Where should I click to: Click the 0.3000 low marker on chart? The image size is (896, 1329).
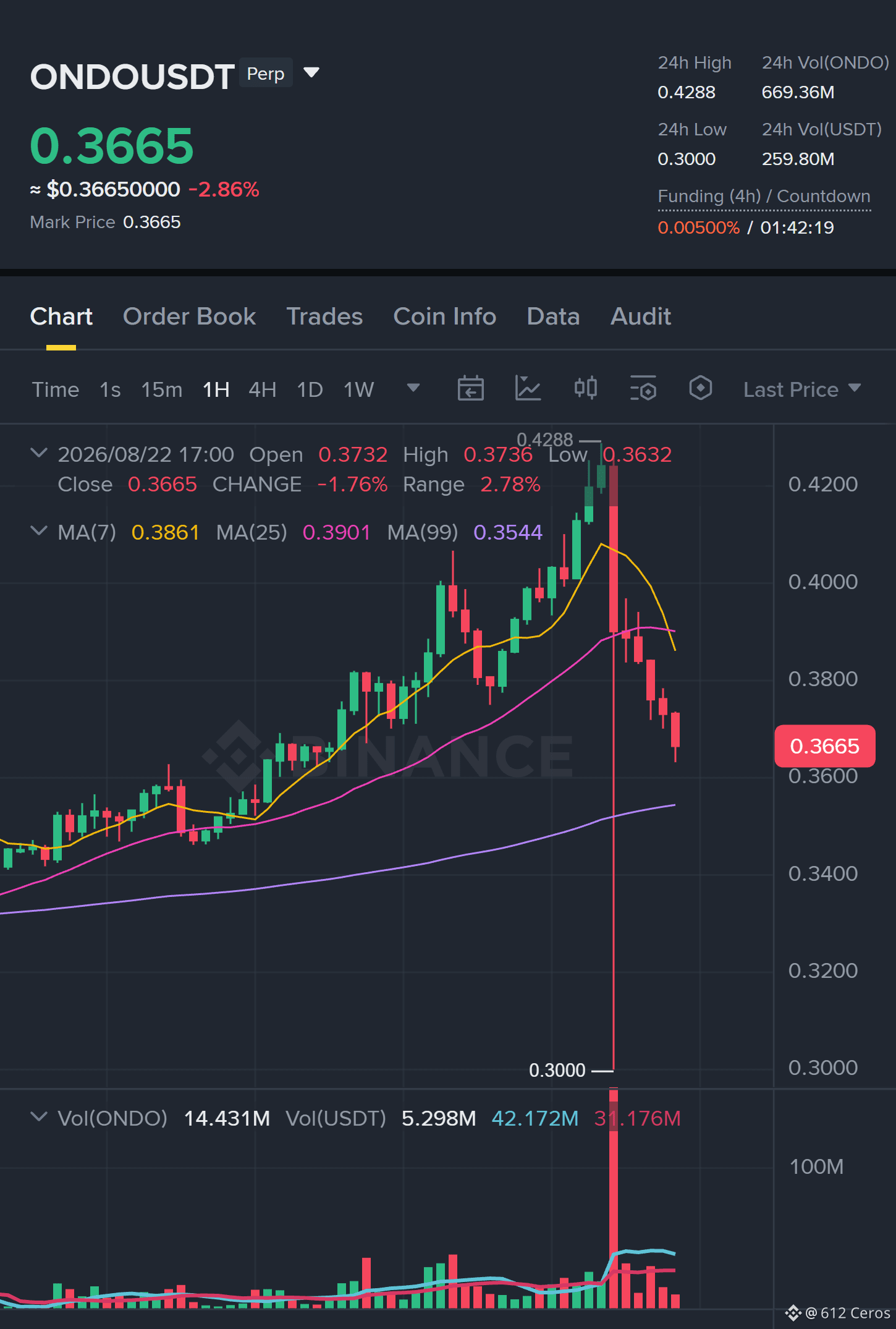click(x=557, y=1070)
